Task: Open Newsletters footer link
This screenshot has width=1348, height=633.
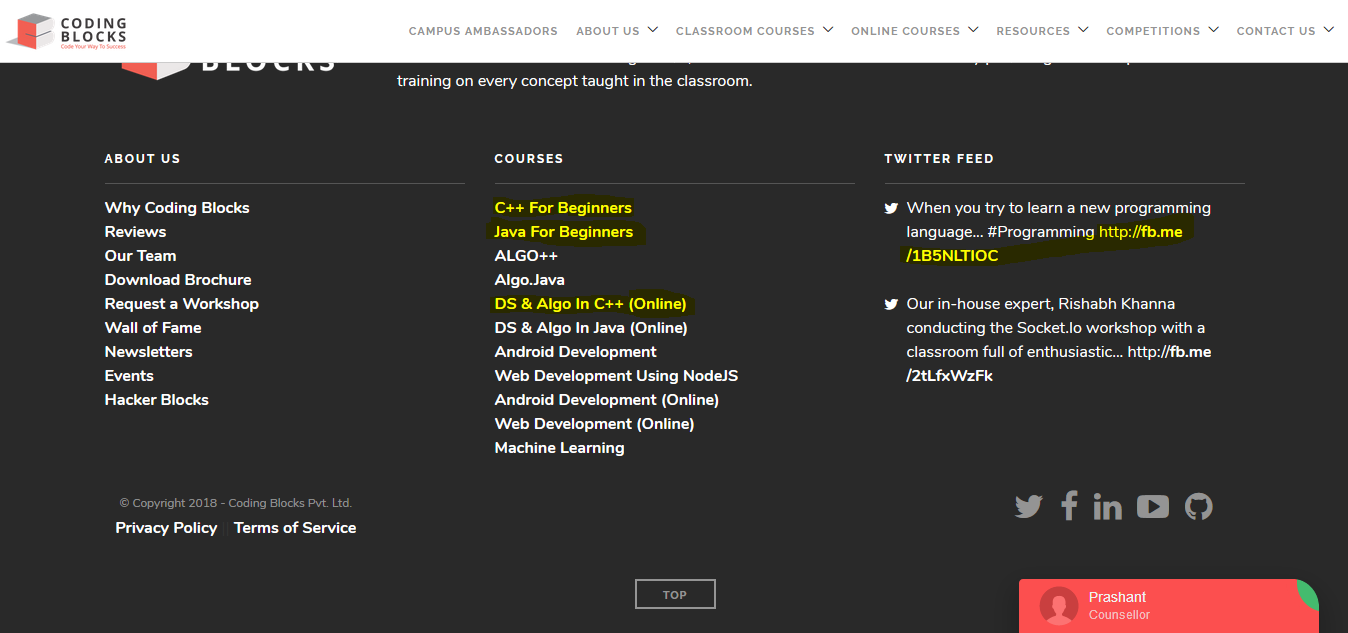Action: (x=148, y=352)
